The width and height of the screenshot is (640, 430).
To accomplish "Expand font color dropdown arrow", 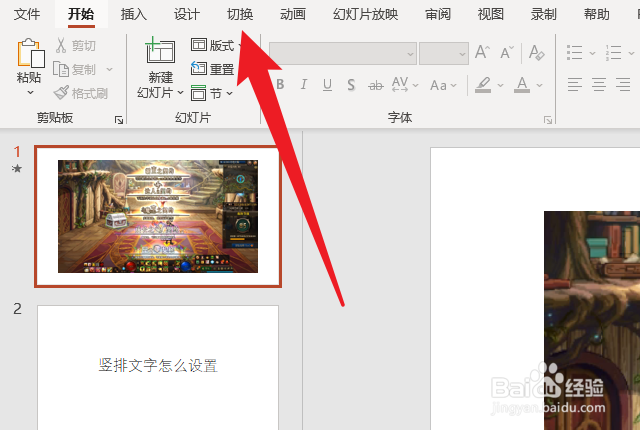I will click(x=540, y=85).
